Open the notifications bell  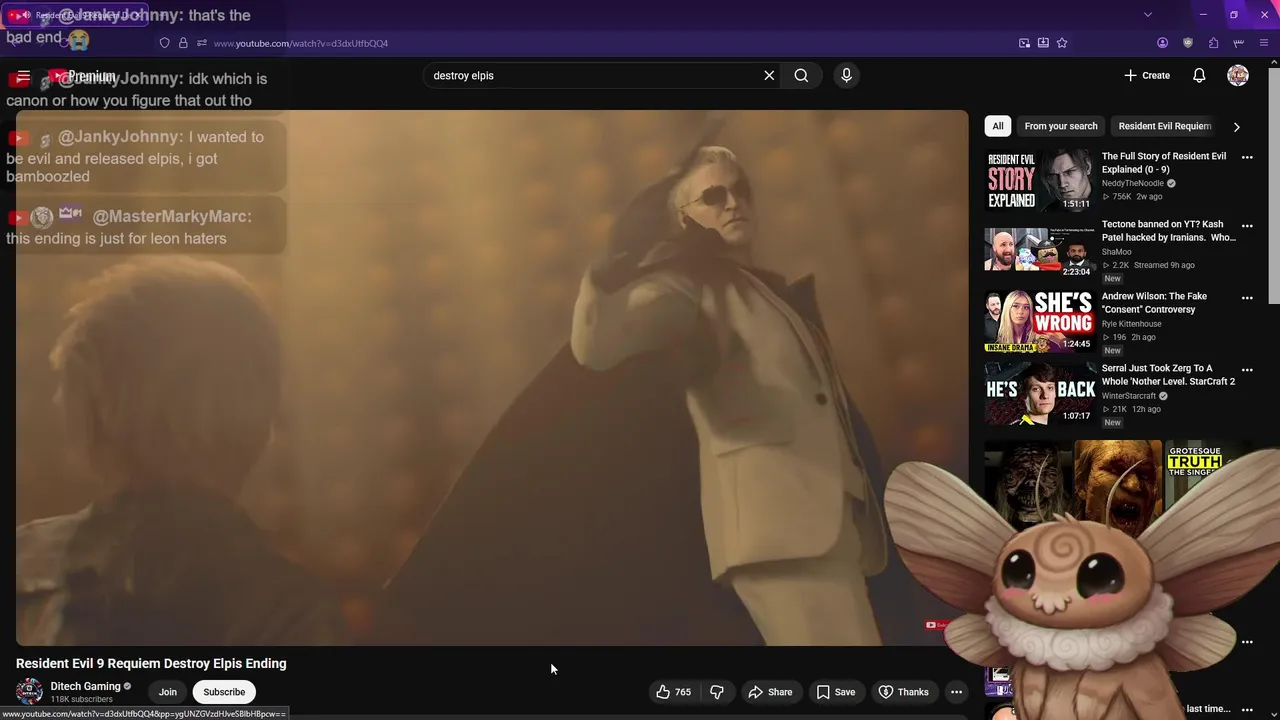[1199, 75]
